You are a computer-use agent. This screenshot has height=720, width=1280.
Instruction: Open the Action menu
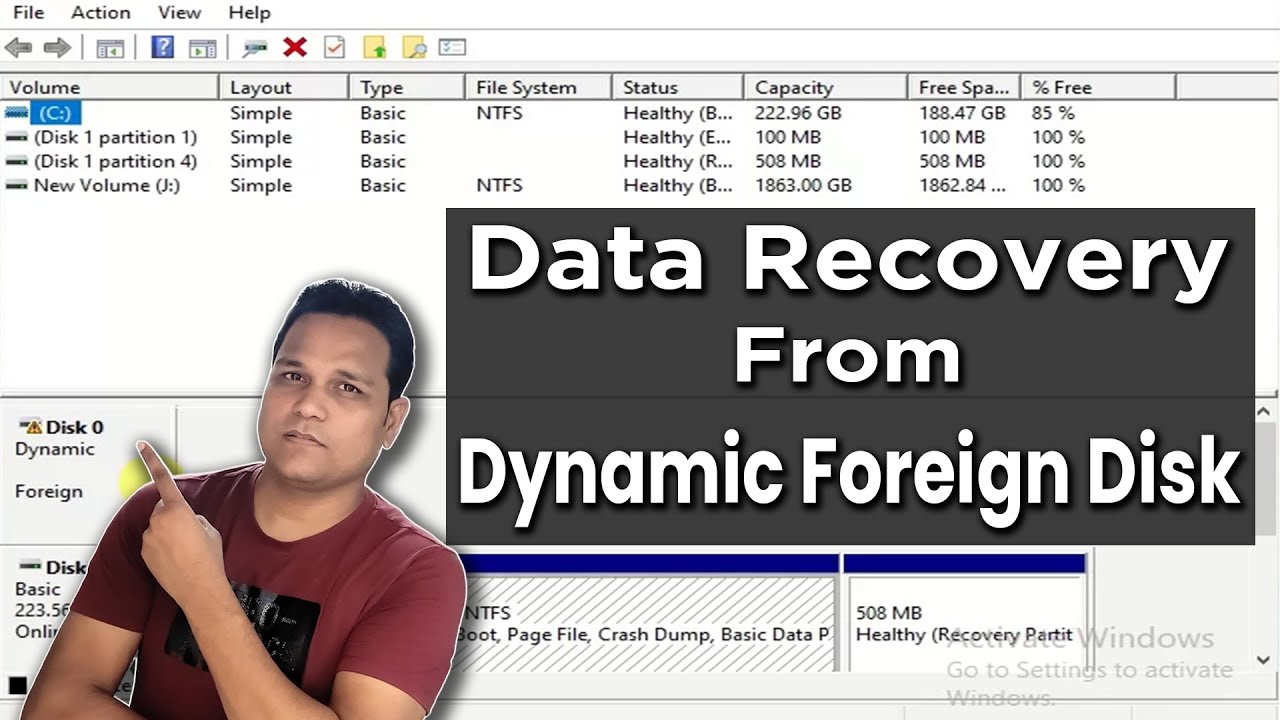[x=100, y=12]
